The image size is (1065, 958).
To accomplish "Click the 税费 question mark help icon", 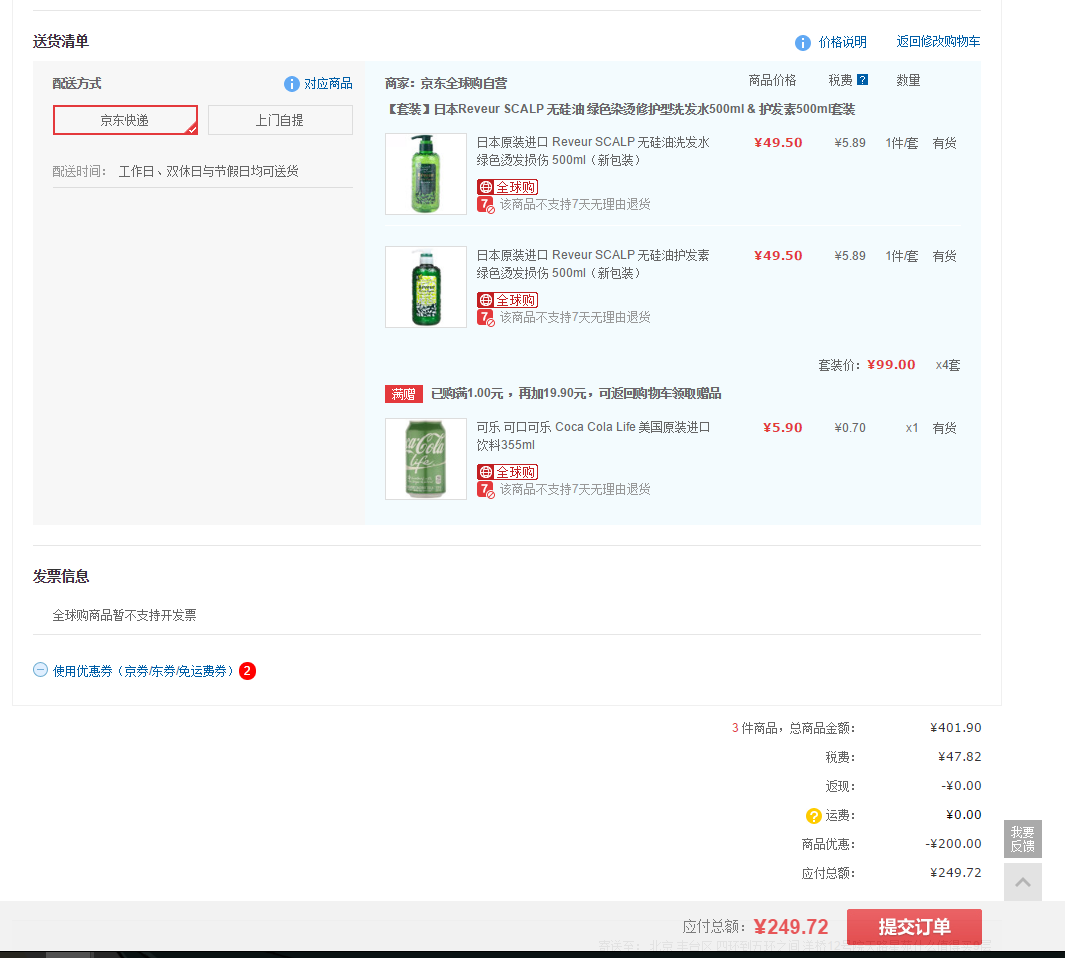I will [862, 79].
